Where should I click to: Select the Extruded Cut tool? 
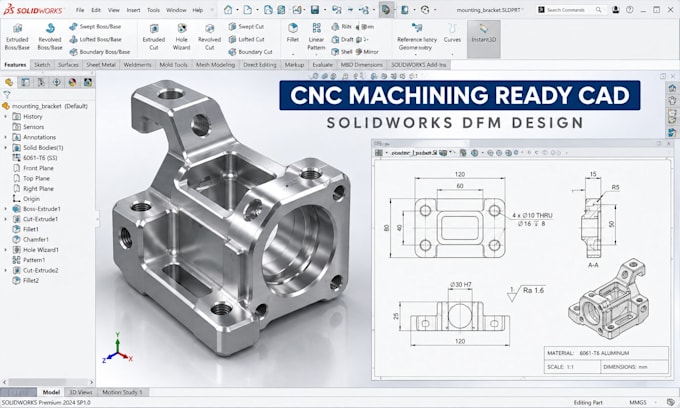154,37
